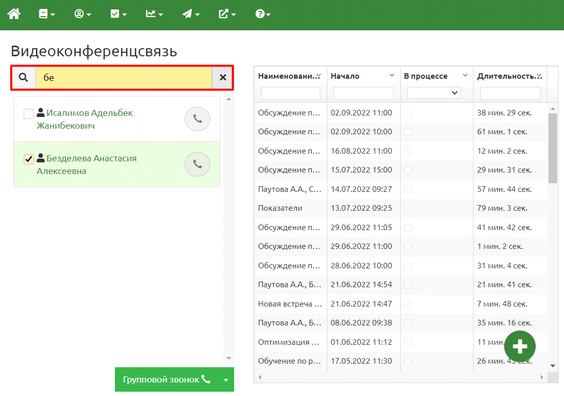This screenshot has height=396, width=564.
Task: Click the table vertical scrollbar thumb
Action: coord(552,148)
